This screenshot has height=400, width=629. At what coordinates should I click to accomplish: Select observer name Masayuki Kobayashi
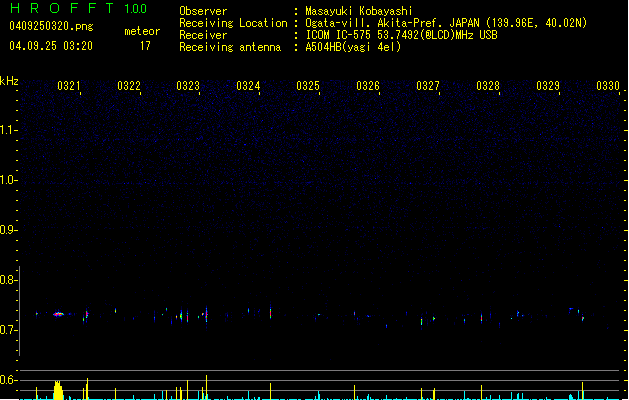pos(359,11)
